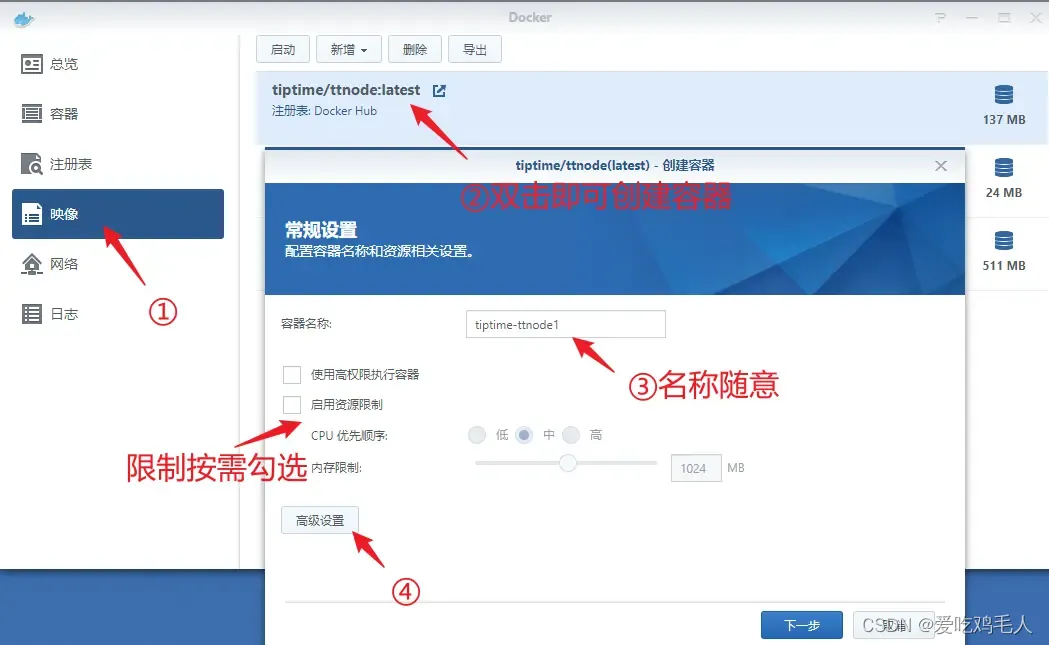Click the 导出 export button
The image size is (1049, 645).
click(x=475, y=50)
